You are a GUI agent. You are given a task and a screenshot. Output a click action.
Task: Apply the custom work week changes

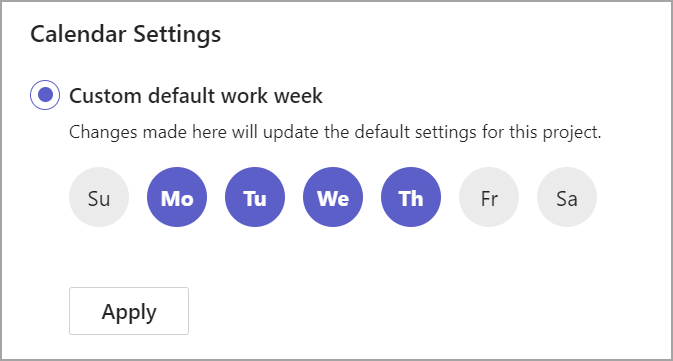[x=129, y=311]
